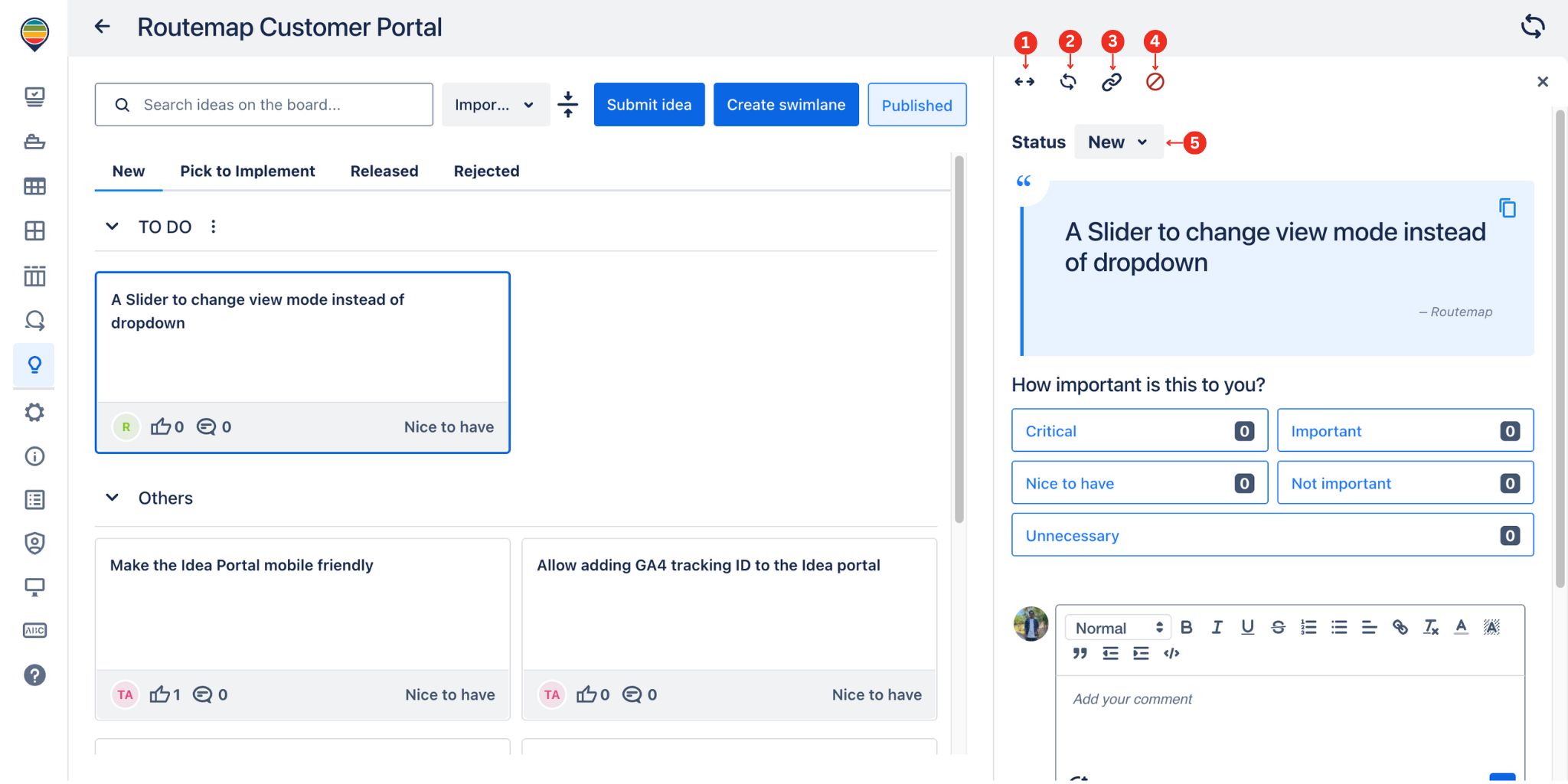Viewport: 1568px width, 784px height.
Task: Click the Submit idea button
Action: [648, 105]
